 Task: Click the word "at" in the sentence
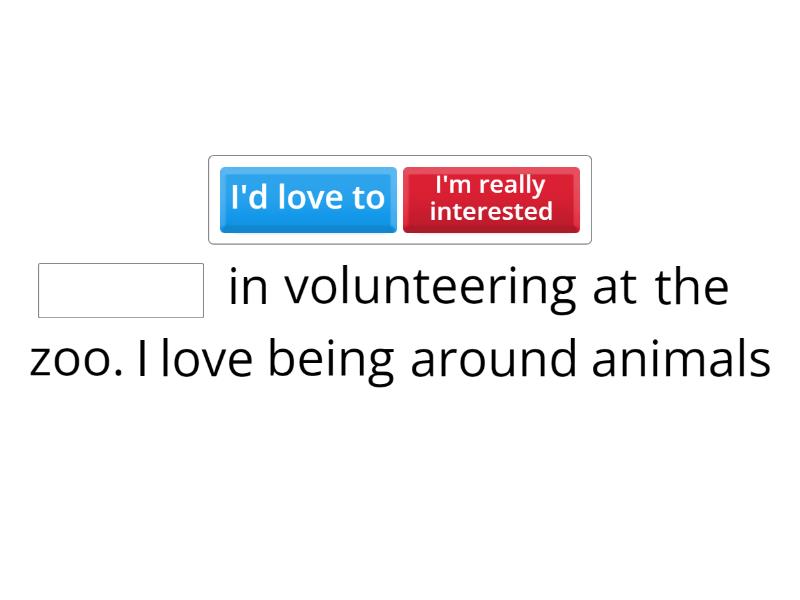coord(613,288)
